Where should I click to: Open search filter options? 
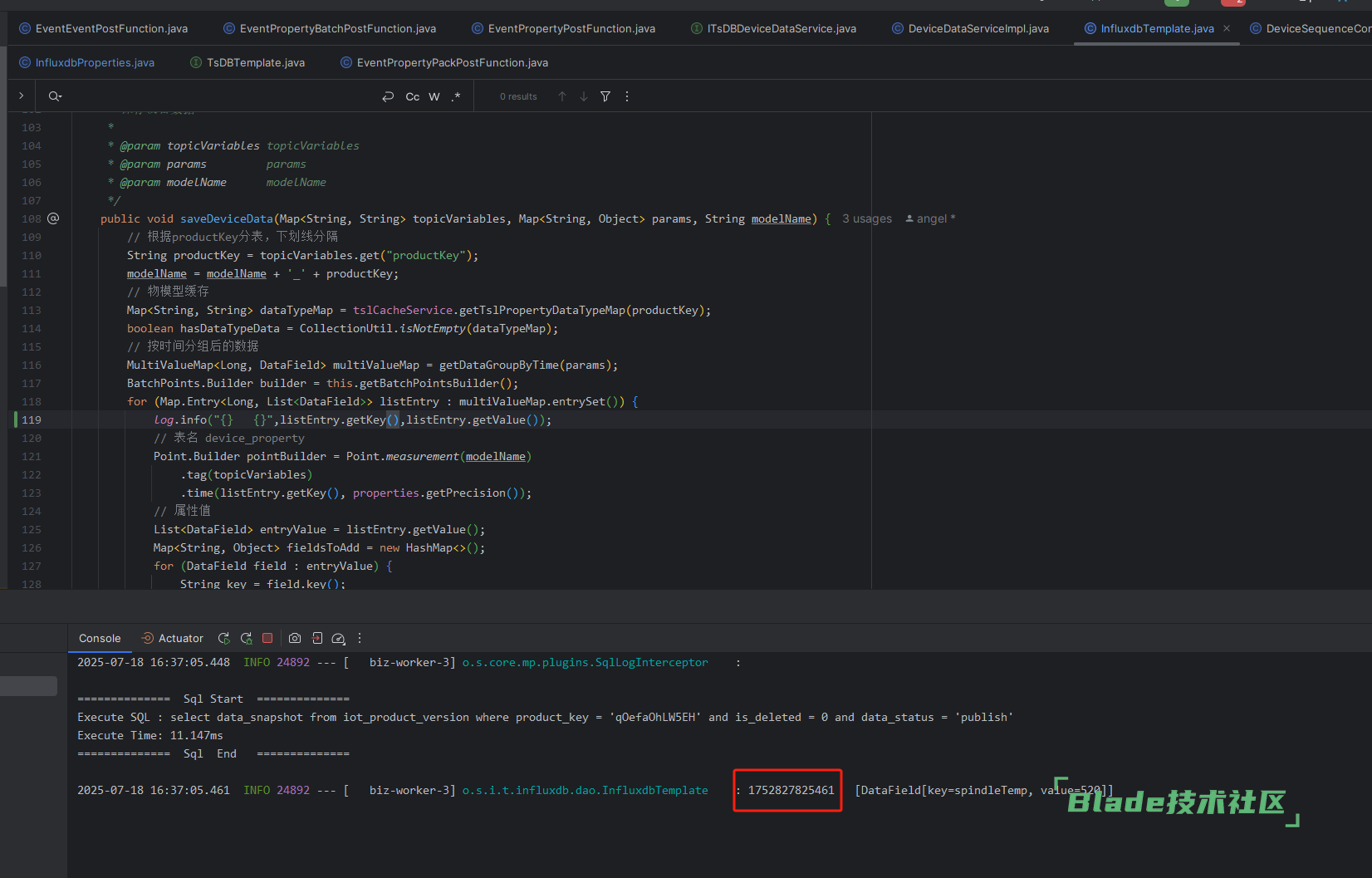coord(605,96)
